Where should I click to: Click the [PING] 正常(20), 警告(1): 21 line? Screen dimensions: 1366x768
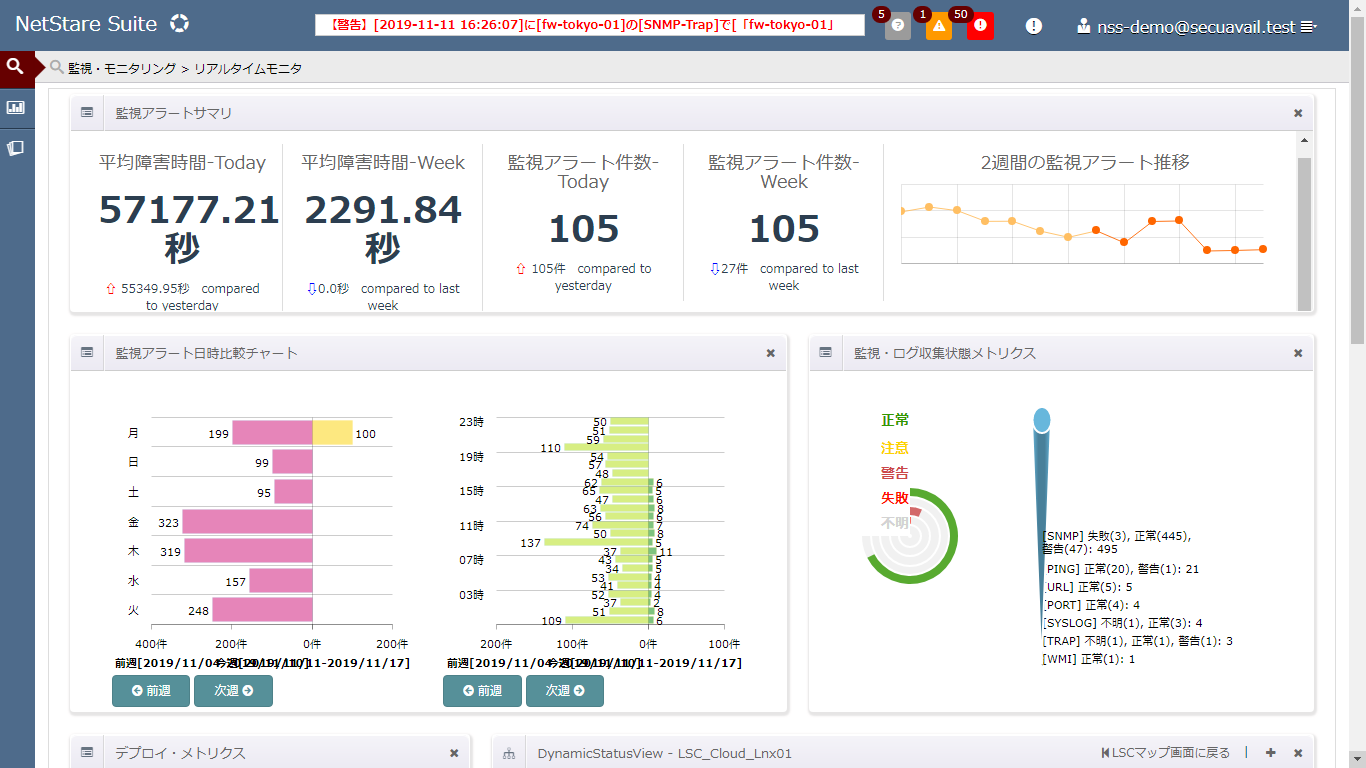[x=1120, y=569]
